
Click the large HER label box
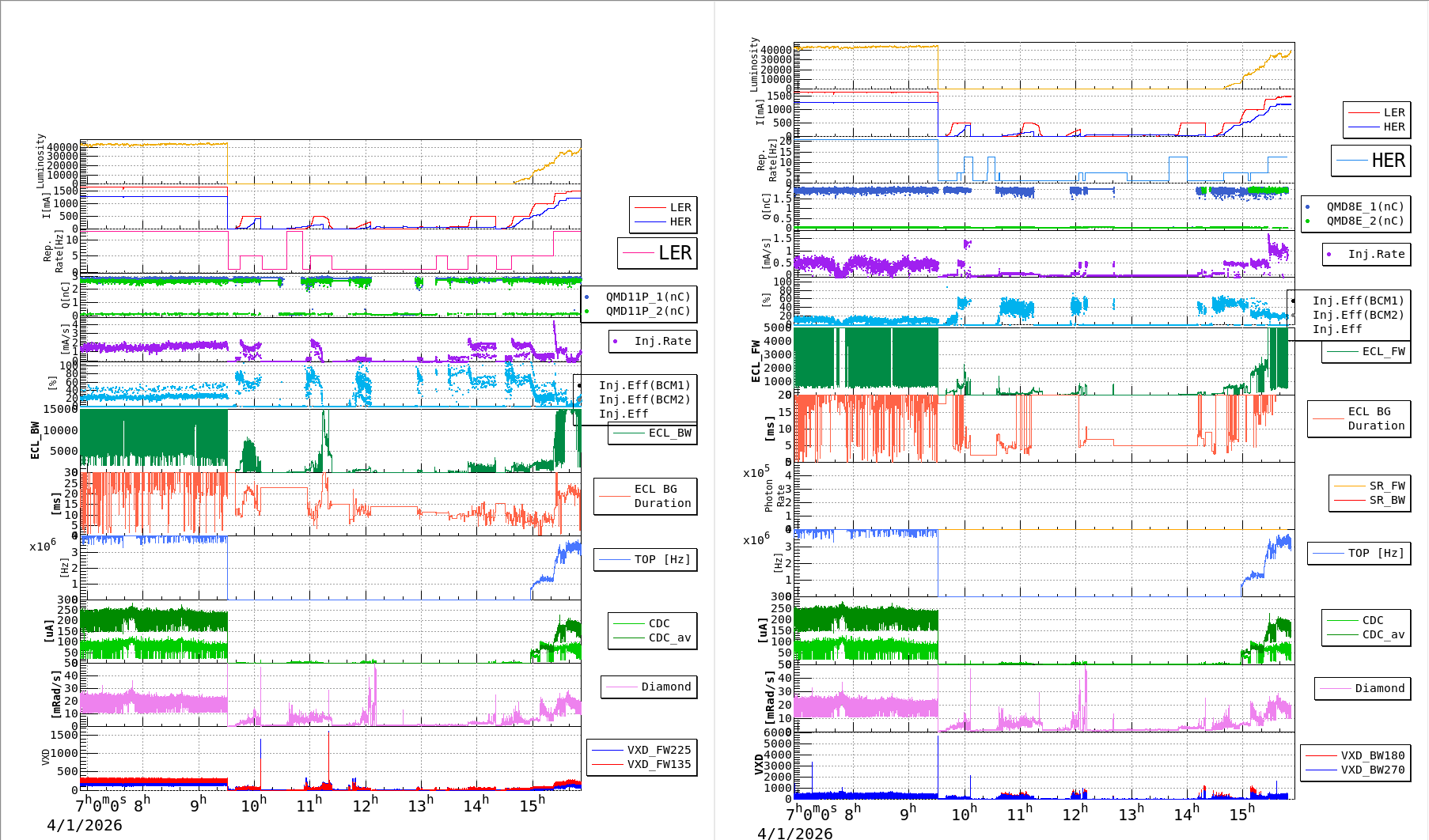tap(1370, 161)
